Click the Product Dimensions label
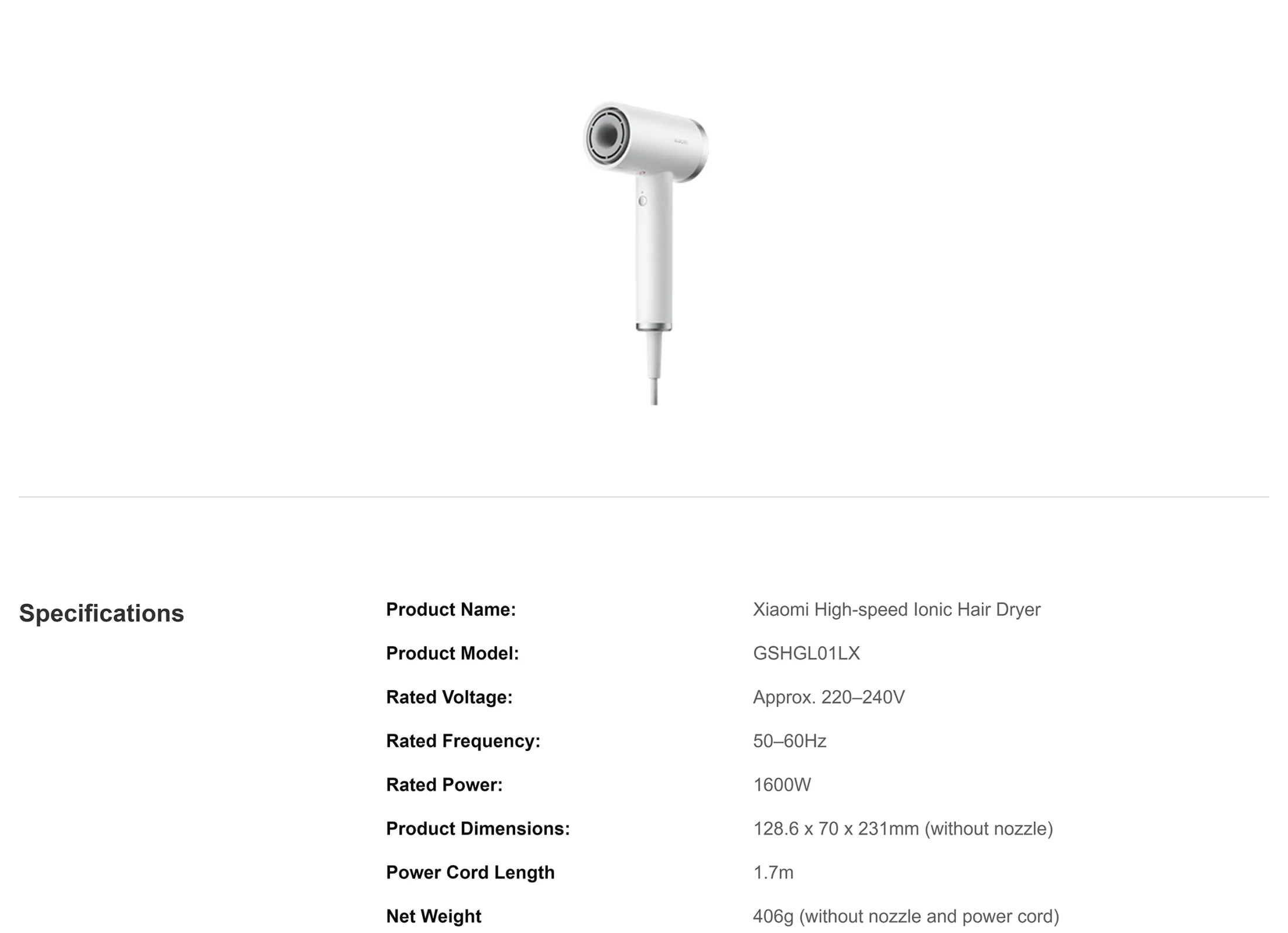1288x933 pixels. tap(478, 829)
